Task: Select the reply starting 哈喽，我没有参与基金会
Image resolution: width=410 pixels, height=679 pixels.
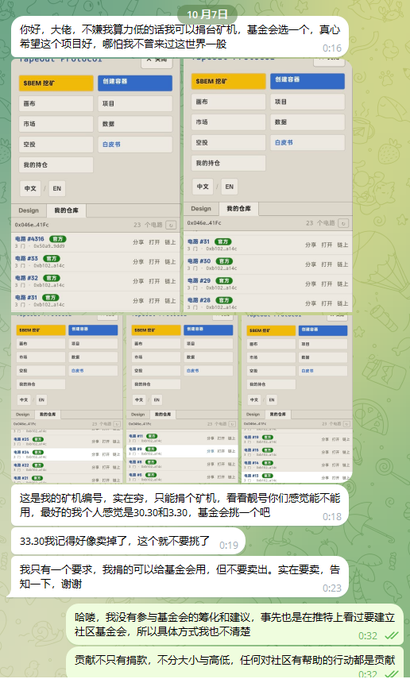Action: pyautogui.click(x=235, y=624)
